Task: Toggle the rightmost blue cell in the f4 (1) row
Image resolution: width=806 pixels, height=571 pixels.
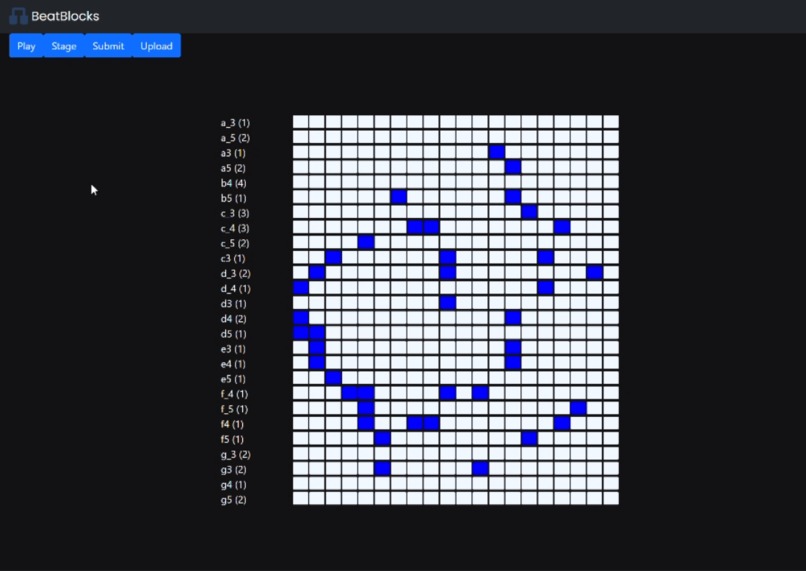Action: [x=562, y=423]
